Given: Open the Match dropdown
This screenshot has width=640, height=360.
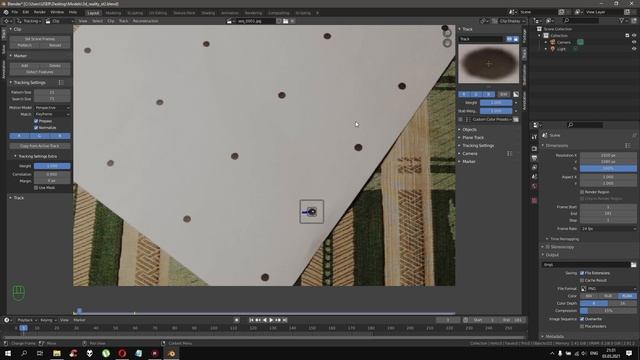Looking at the screenshot, I should coord(52,114).
